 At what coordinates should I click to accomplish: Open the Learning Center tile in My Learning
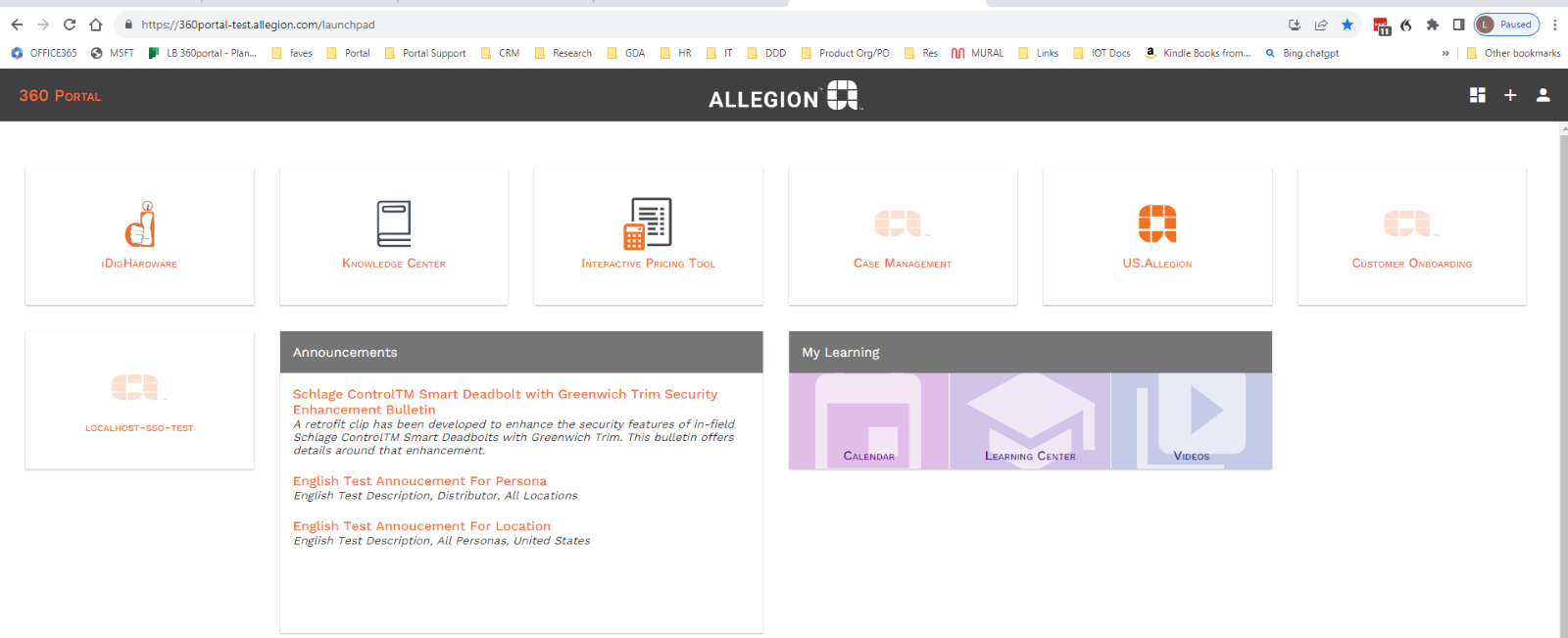1030,420
